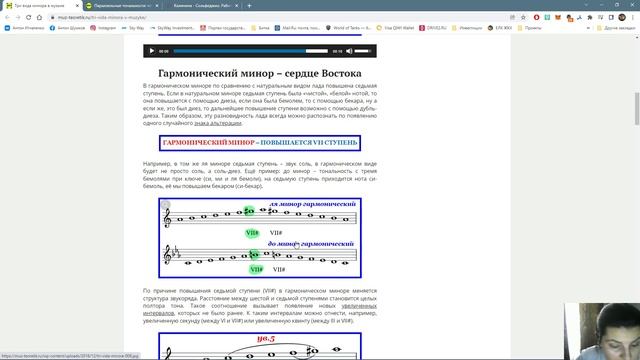The image size is (640, 360).
Task: Switch to the second browser tab
Action: click(x=122, y=6)
